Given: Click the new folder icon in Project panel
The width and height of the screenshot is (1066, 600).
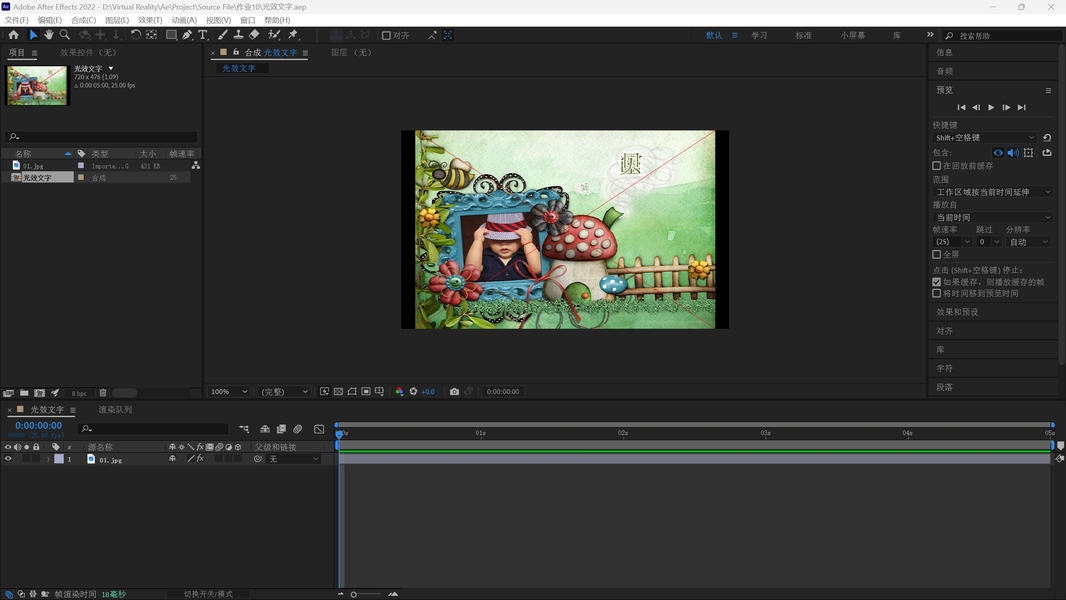Looking at the screenshot, I should [24, 393].
